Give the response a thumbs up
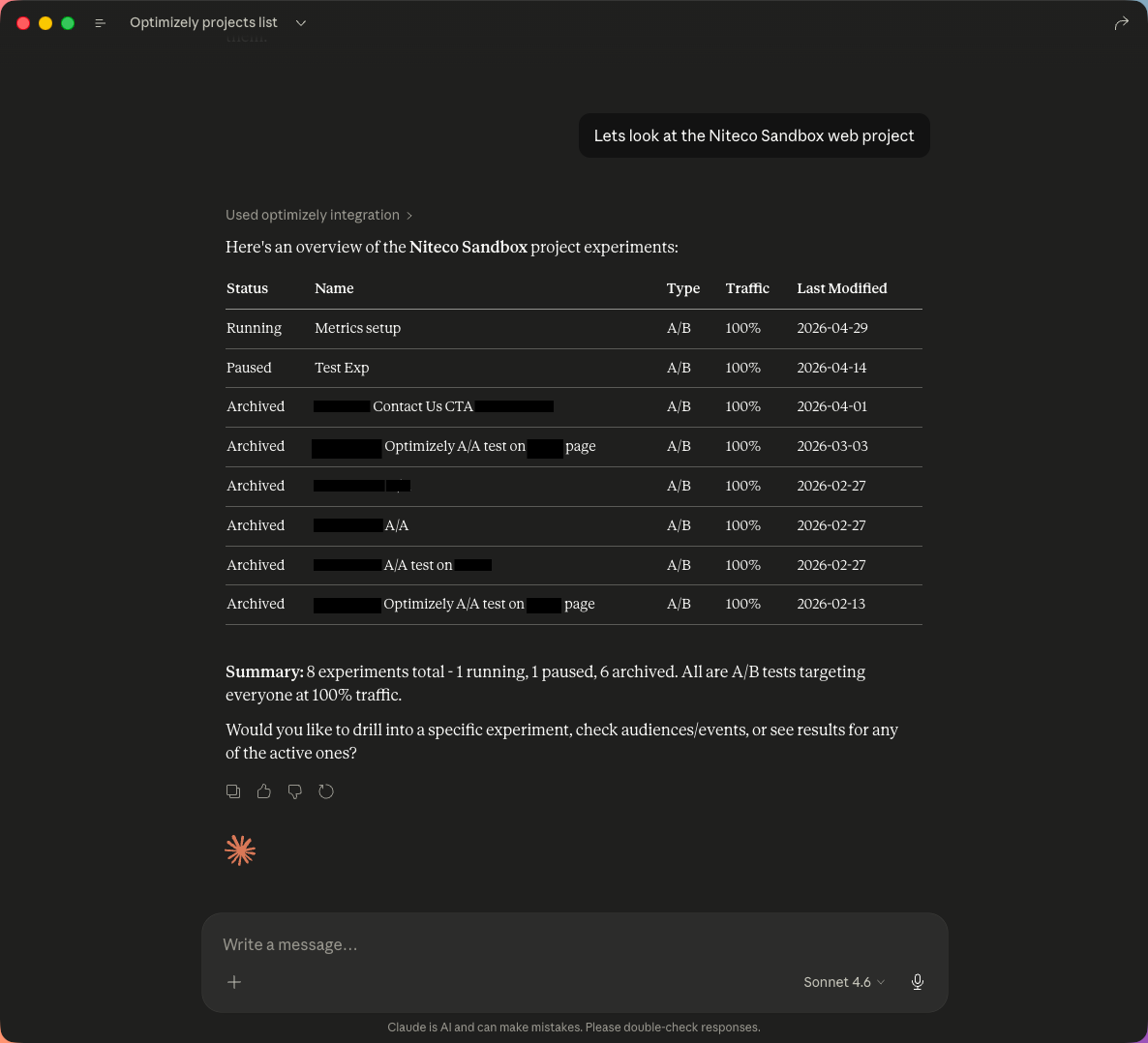This screenshot has width=1148, height=1043. (x=264, y=791)
